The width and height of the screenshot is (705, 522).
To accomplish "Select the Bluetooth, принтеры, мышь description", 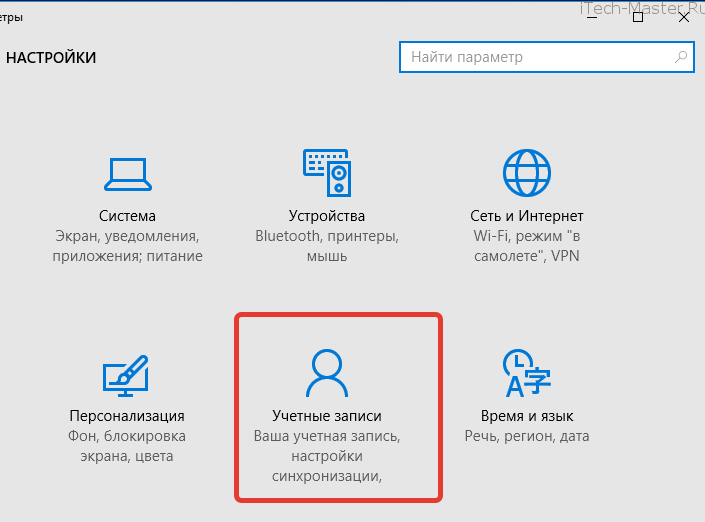I will coord(326,246).
